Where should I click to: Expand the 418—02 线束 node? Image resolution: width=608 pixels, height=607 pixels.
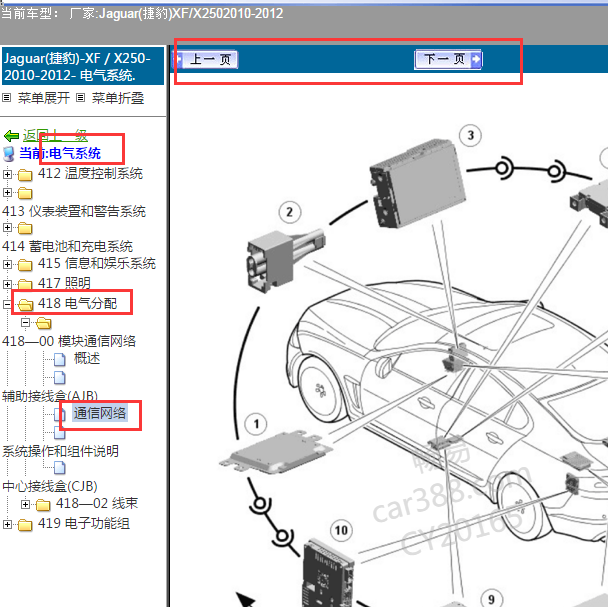[x=25, y=504]
